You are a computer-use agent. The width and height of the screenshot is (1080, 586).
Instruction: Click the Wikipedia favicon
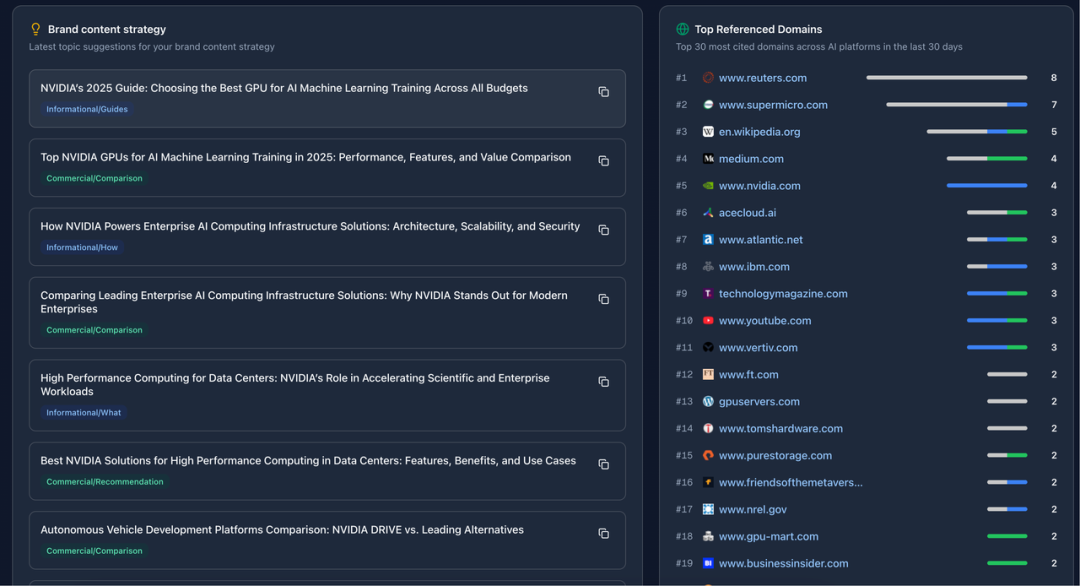click(708, 132)
